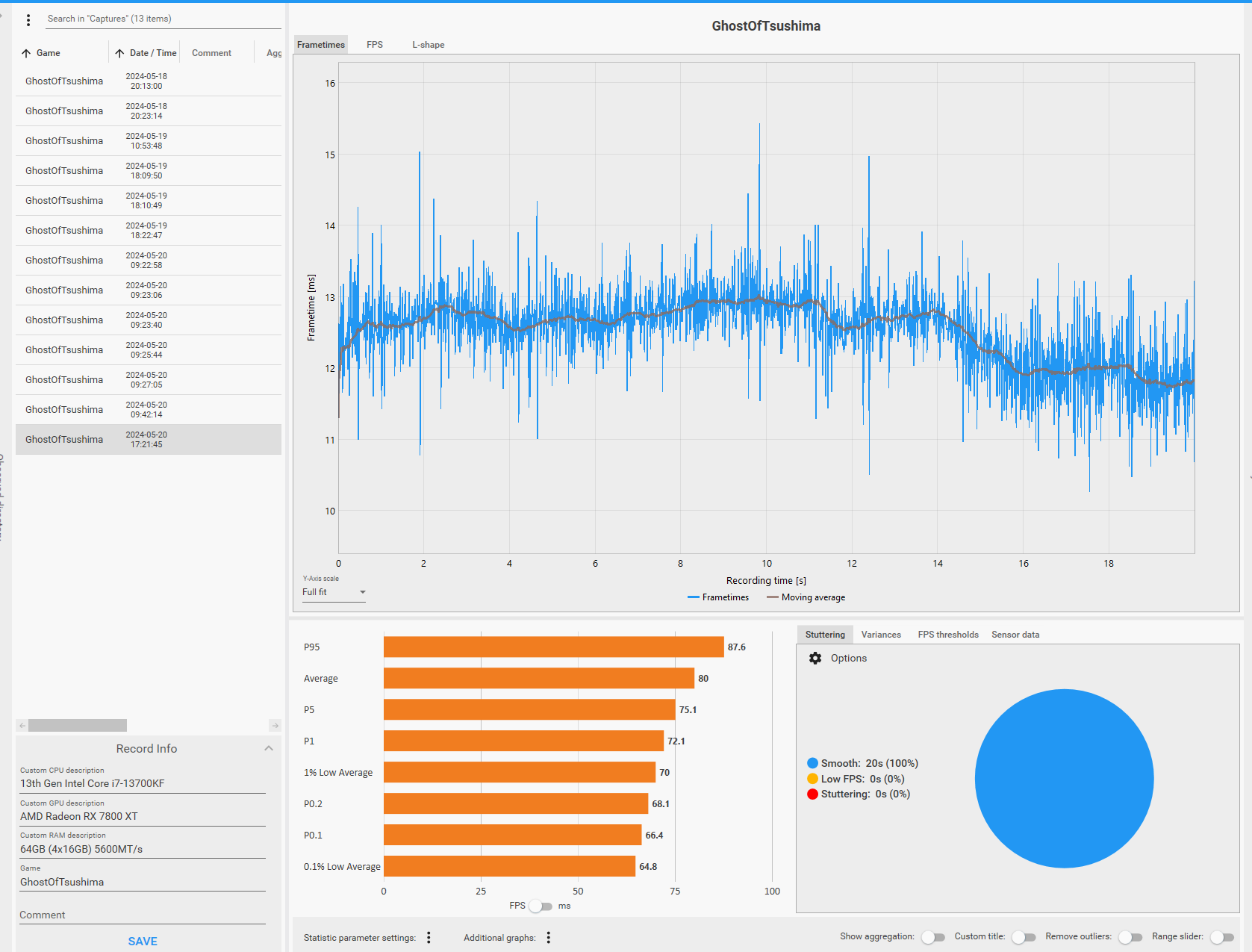Open the L-shape tab

pyautogui.click(x=429, y=45)
